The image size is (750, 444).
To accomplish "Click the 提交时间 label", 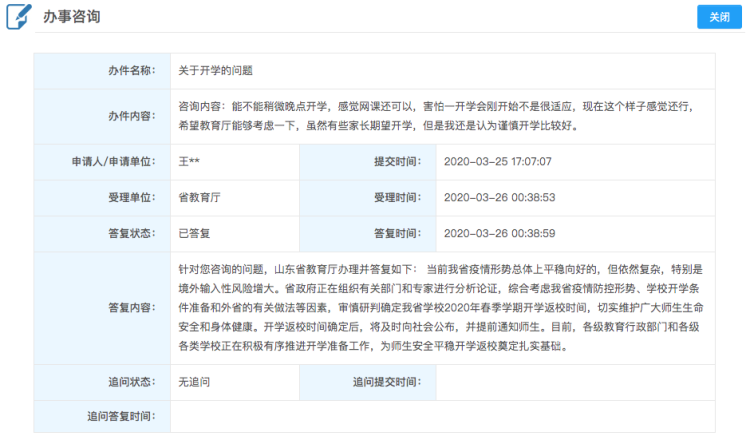I will pos(397,162).
